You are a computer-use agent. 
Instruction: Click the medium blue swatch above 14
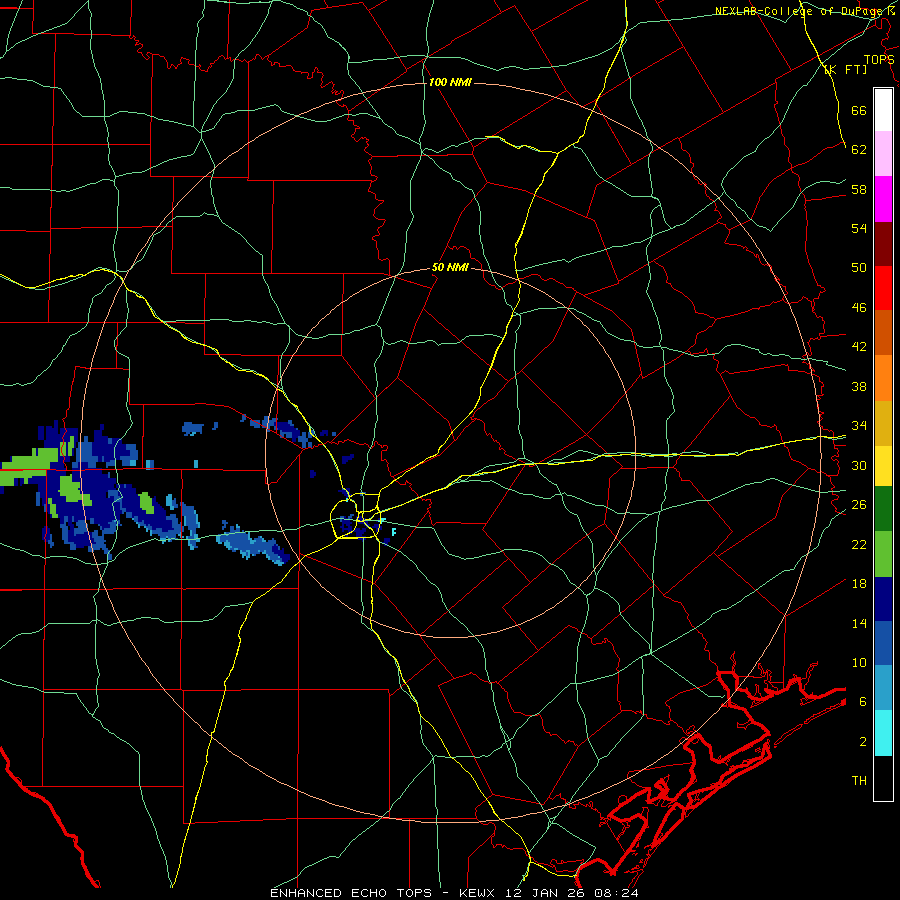(x=883, y=643)
